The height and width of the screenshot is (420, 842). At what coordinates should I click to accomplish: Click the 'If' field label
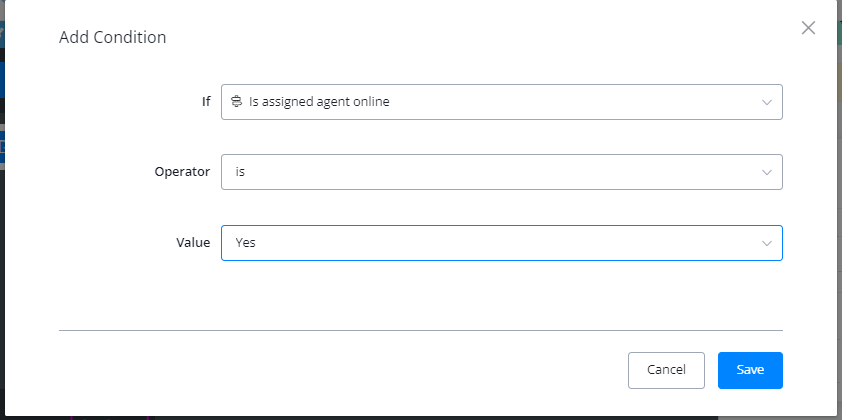(x=205, y=102)
